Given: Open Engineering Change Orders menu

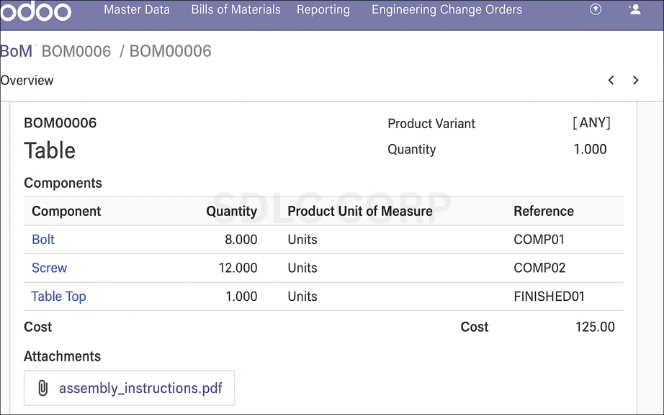Looking at the screenshot, I should pos(447,9).
